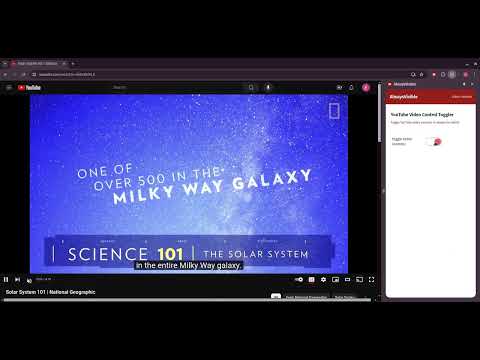Open YouTube notifications bell

tap(351, 87)
